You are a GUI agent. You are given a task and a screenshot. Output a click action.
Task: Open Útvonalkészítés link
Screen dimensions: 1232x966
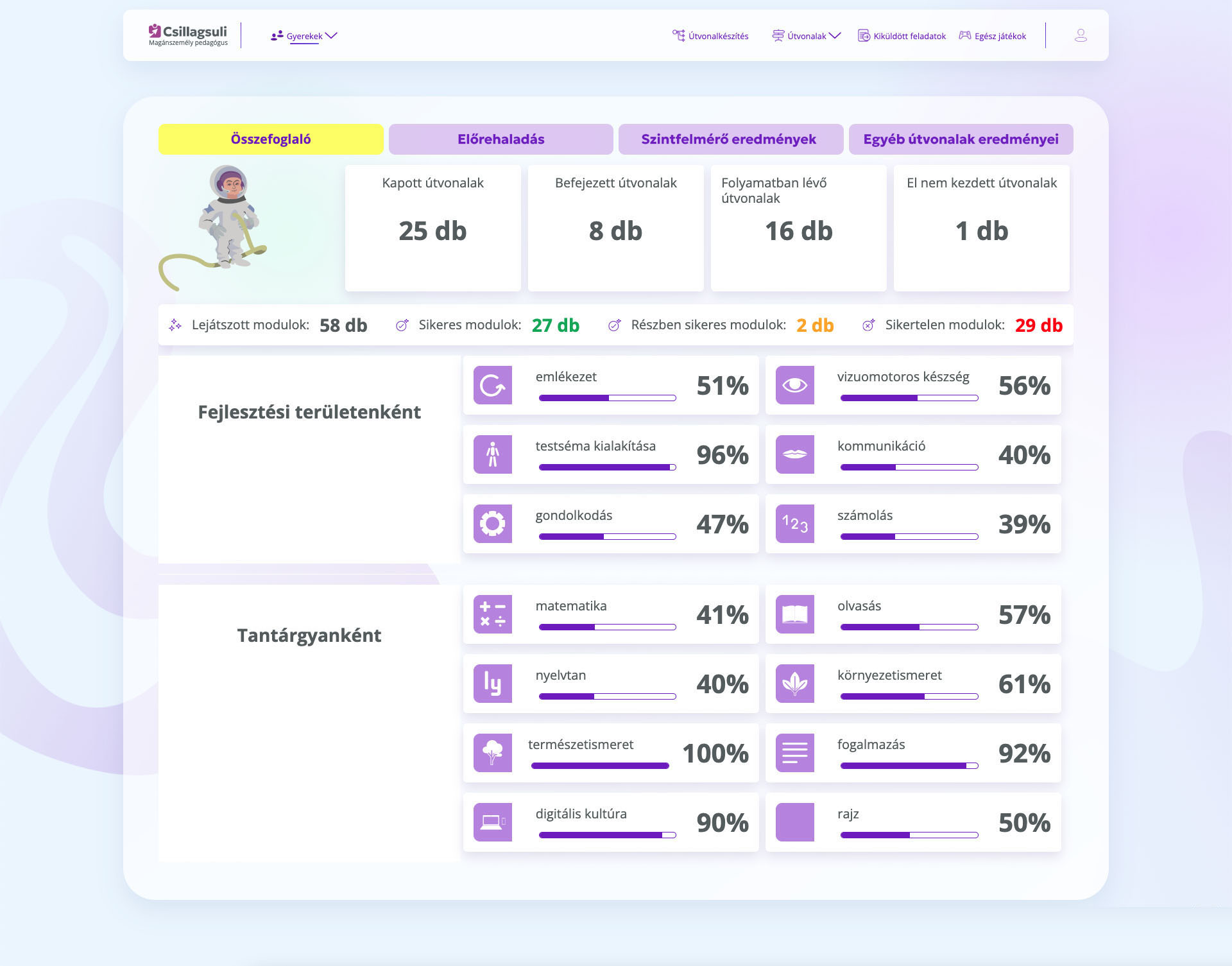pos(710,36)
